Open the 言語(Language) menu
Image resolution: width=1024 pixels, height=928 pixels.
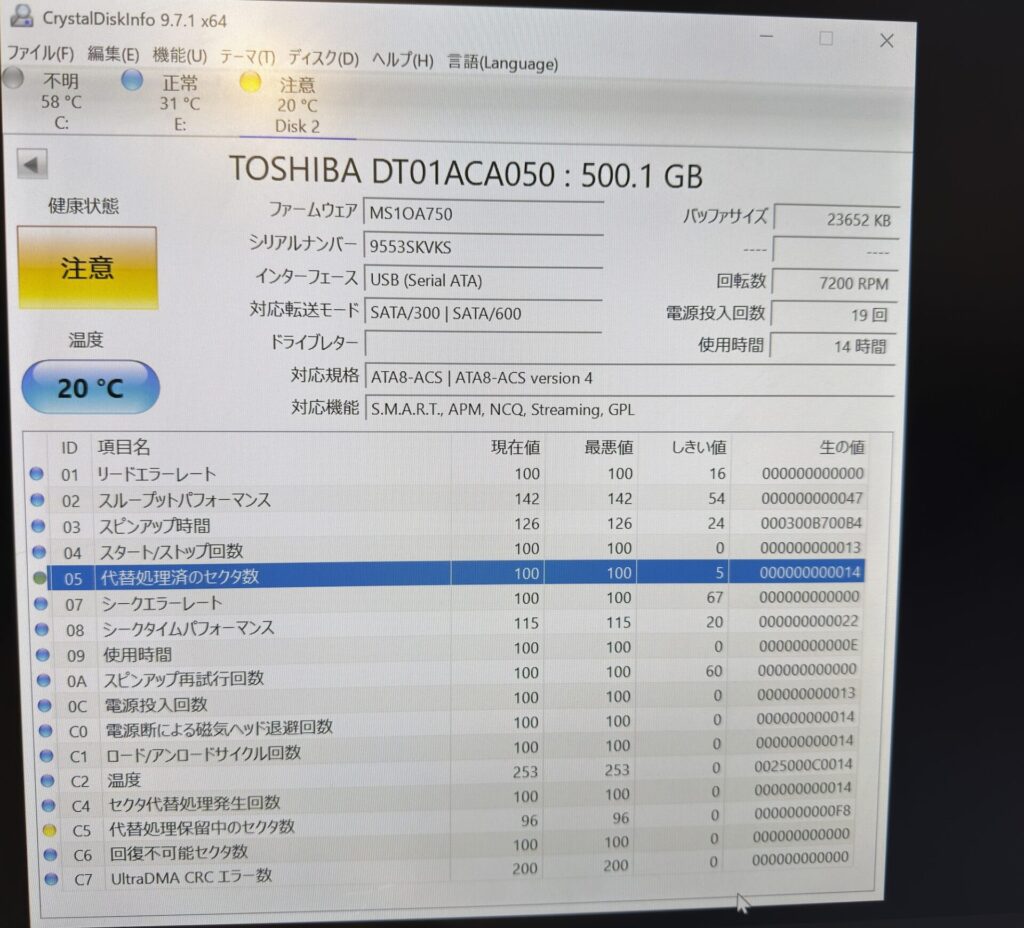[502, 63]
